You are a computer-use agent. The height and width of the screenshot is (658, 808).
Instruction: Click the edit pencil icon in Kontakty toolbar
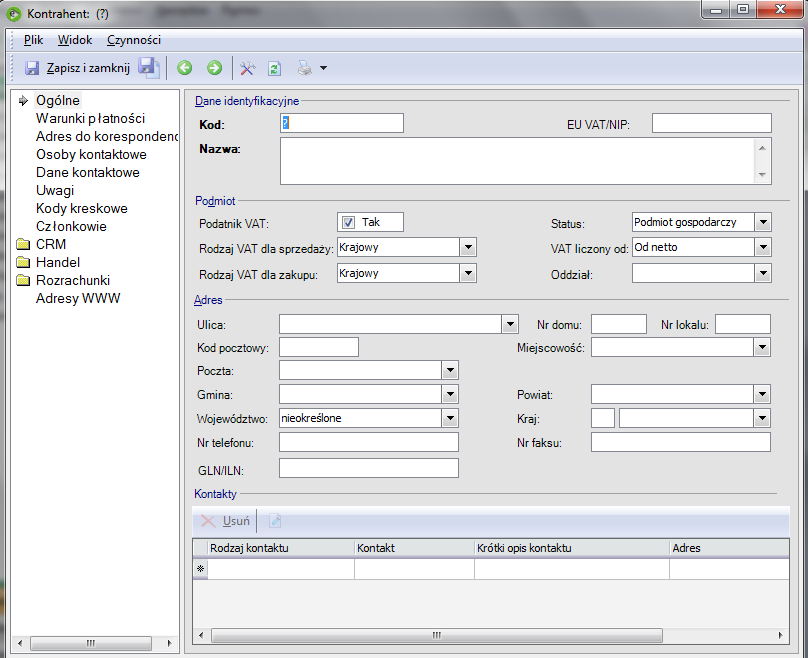[275, 521]
